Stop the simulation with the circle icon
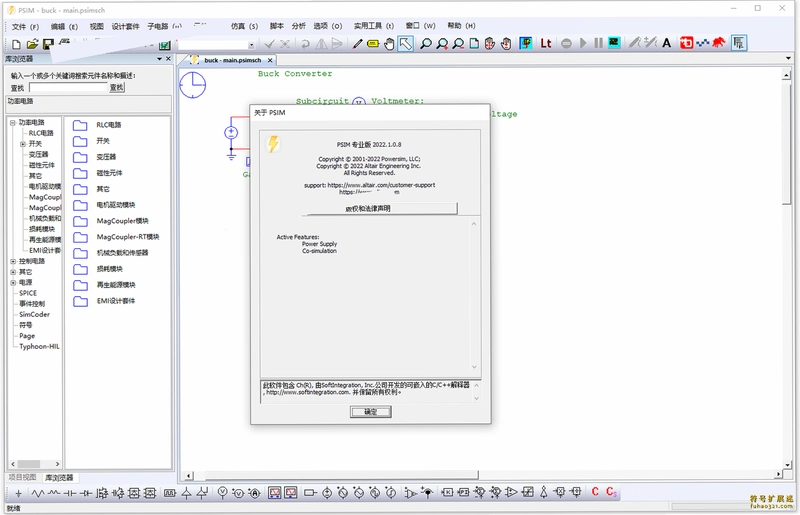Screen dimensions: 800x515 point(566,43)
